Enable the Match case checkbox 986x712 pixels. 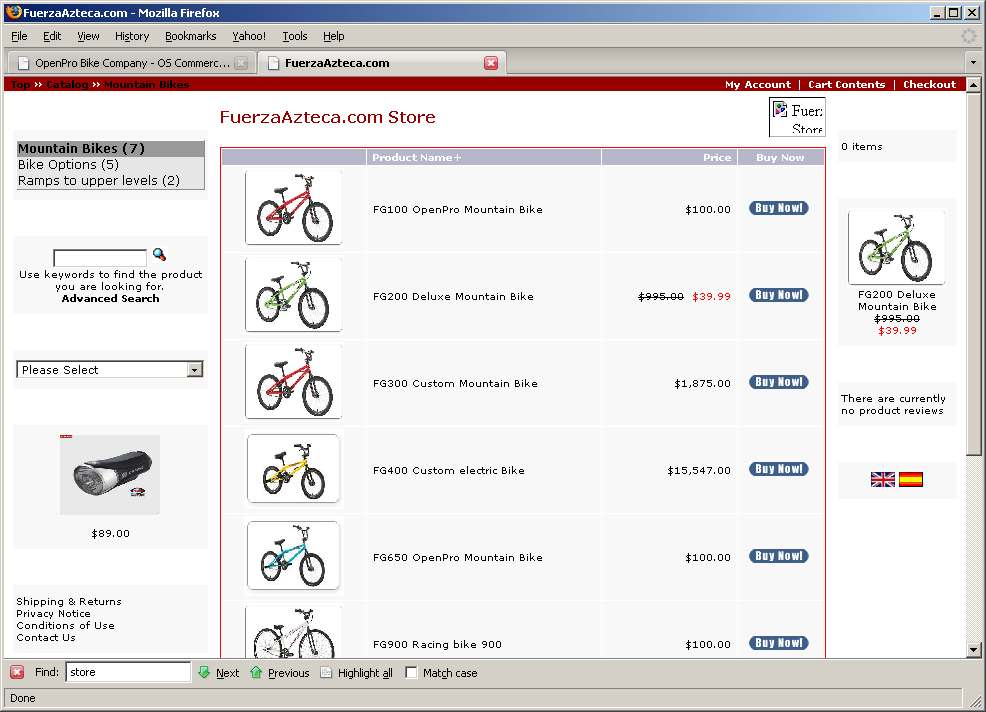click(x=411, y=673)
